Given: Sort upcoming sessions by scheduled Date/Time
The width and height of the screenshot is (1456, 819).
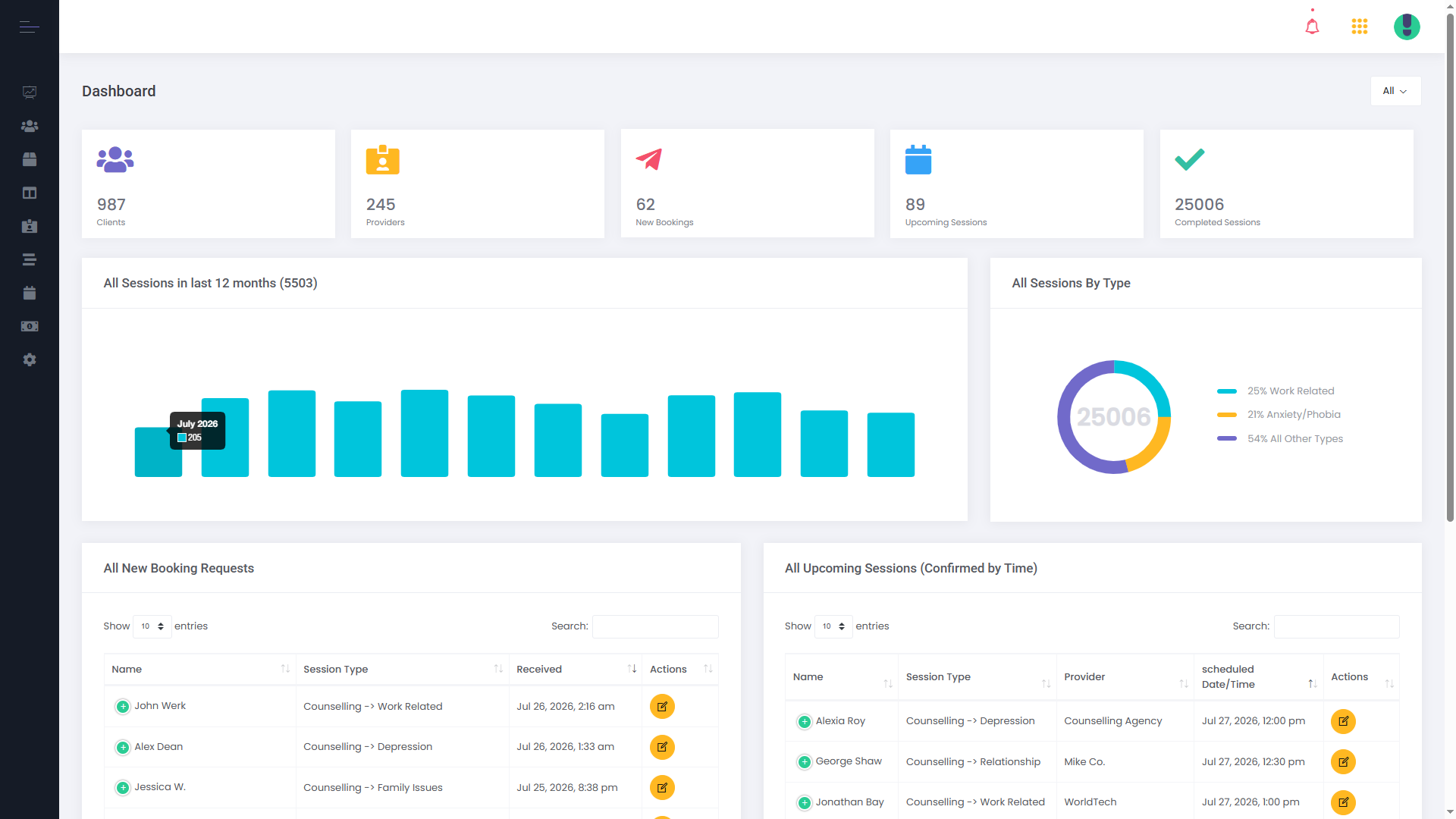Looking at the screenshot, I should 1258,676.
